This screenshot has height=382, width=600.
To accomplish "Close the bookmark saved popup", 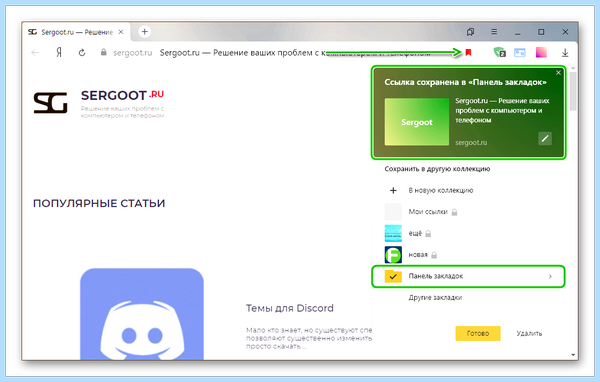I will [x=558, y=73].
